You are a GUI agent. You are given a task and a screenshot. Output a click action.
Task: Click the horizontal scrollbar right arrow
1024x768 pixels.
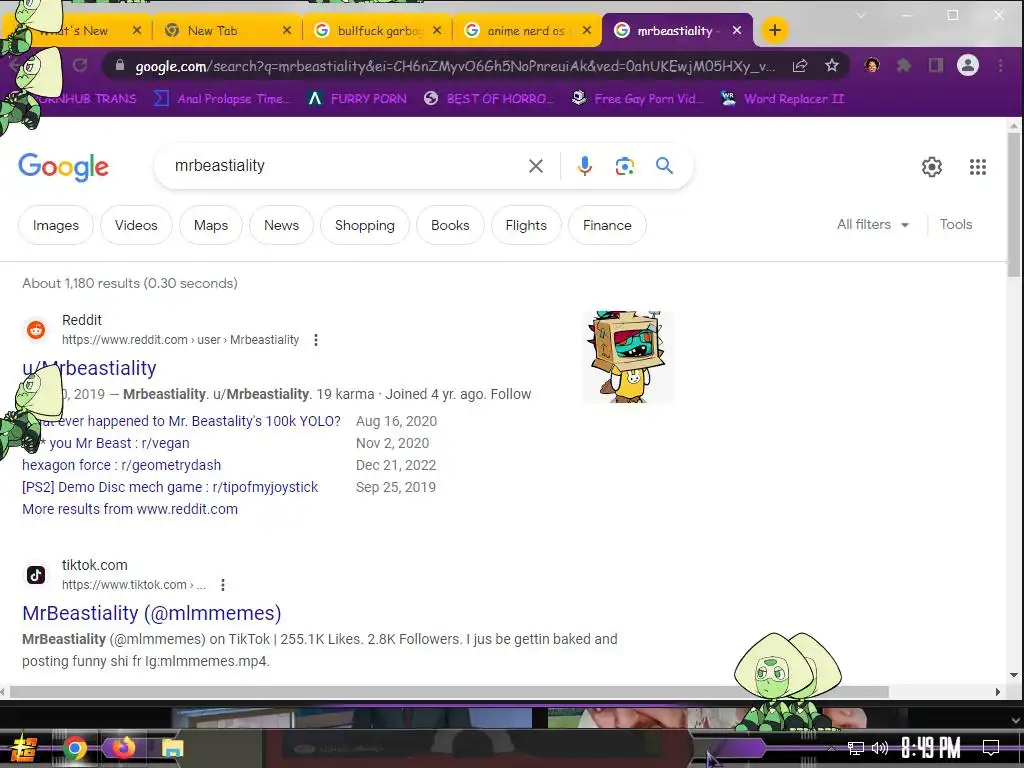[x=998, y=692]
